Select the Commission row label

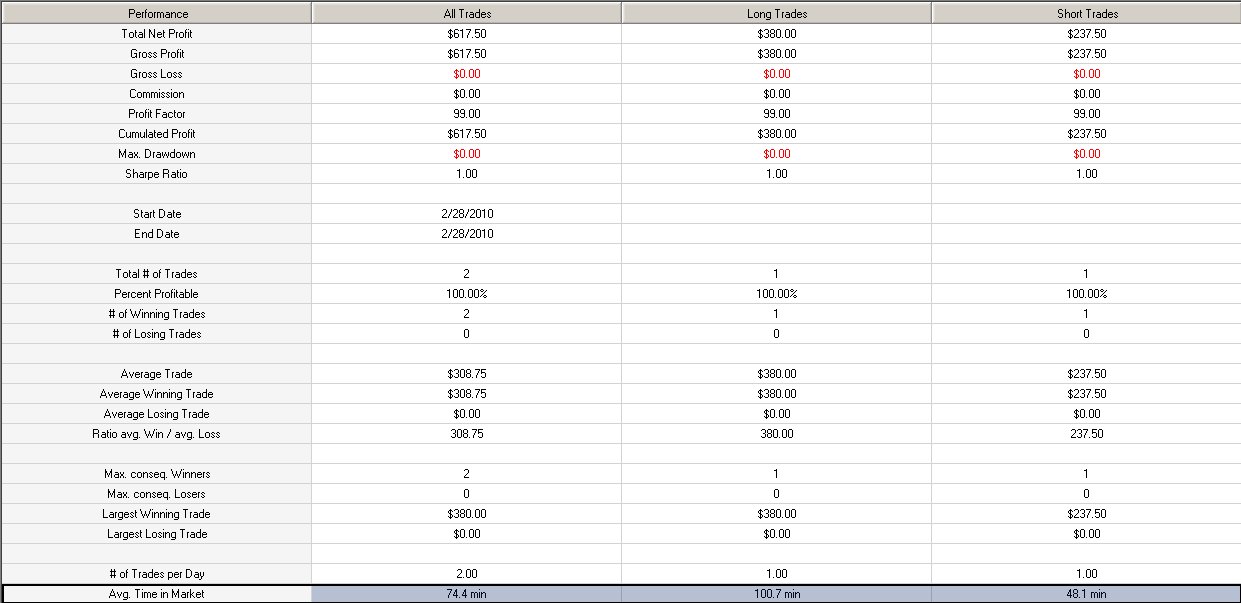pyautogui.click(x=157, y=94)
